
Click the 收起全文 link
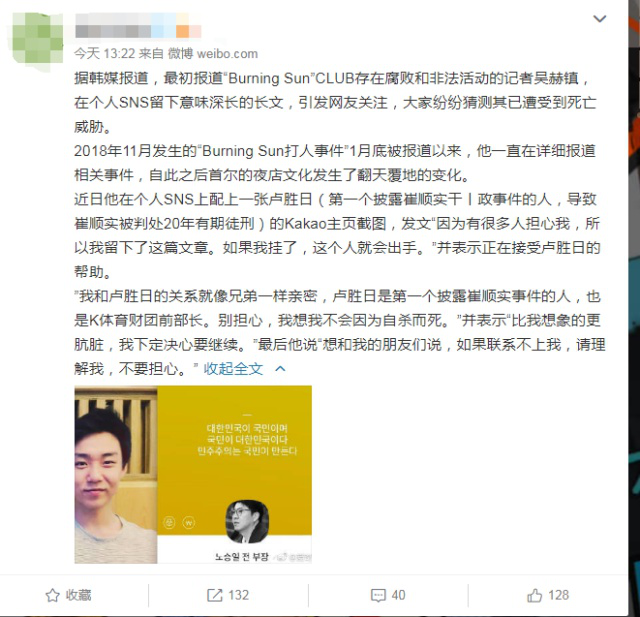(233, 369)
